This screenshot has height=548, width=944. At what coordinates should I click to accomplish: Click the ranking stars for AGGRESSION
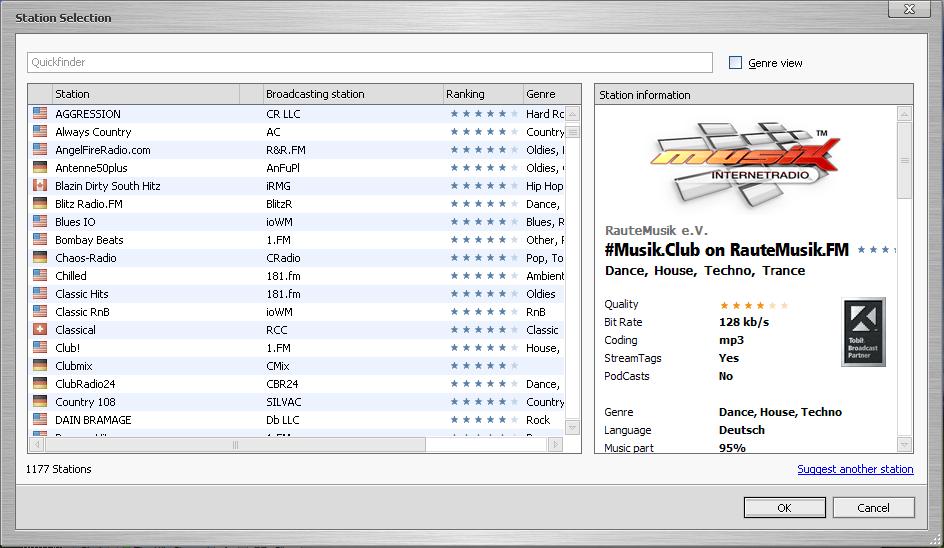click(483, 114)
